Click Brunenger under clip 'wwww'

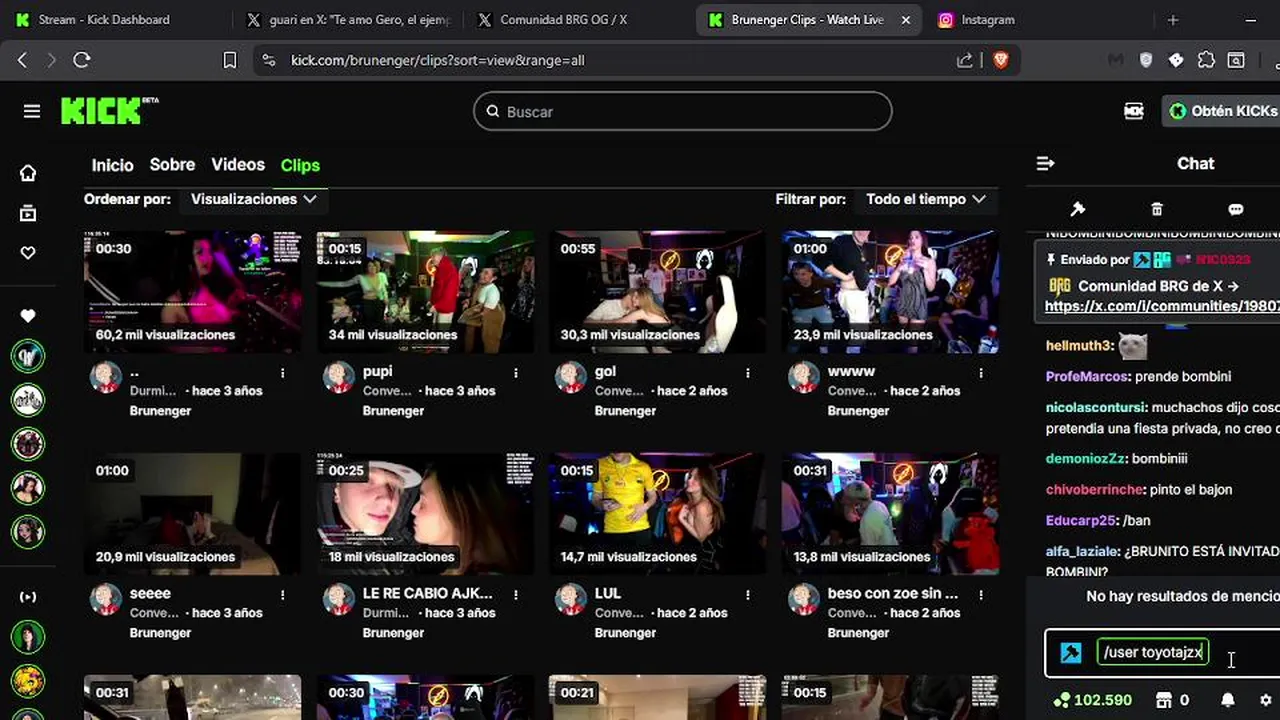pos(858,411)
